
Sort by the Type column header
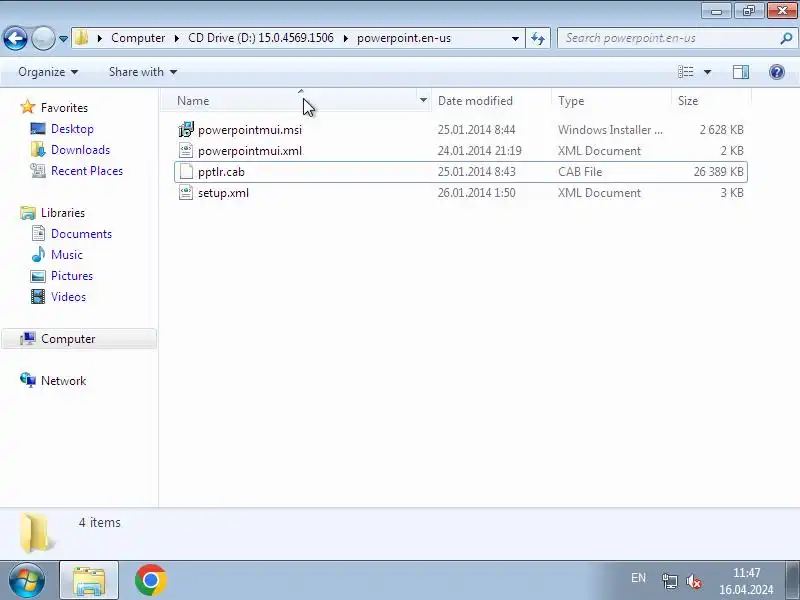pos(611,101)
